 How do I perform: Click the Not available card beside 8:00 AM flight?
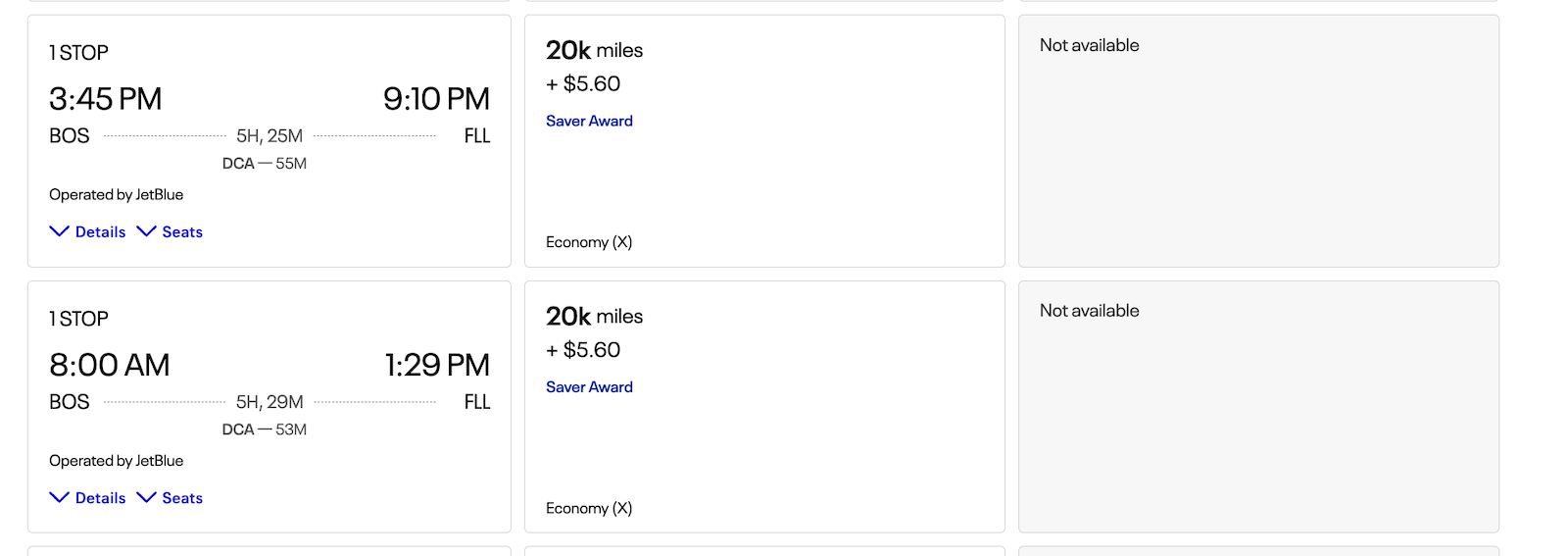tap(1258, 407)
